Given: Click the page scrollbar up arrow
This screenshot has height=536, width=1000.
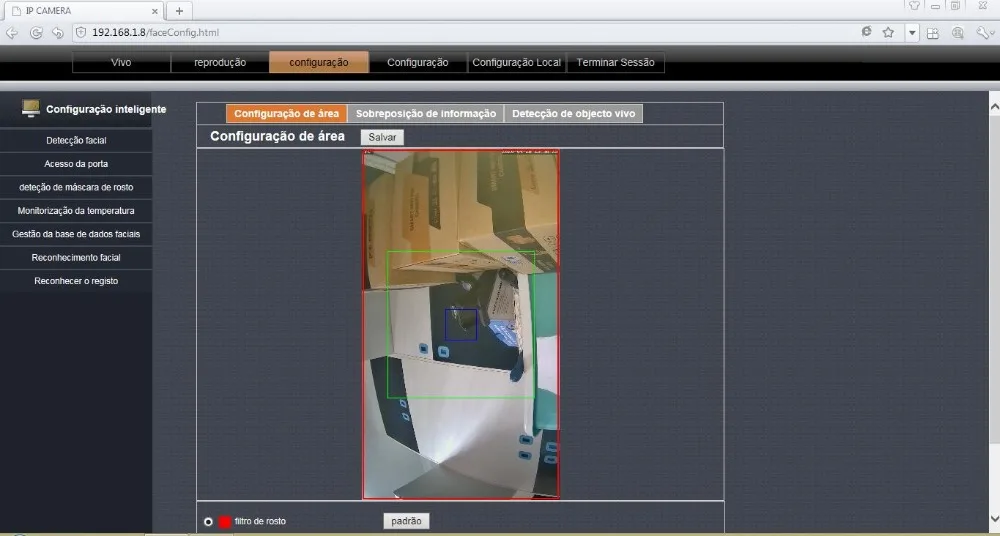Looking at the screenshot, I should [x=994, y=108].
